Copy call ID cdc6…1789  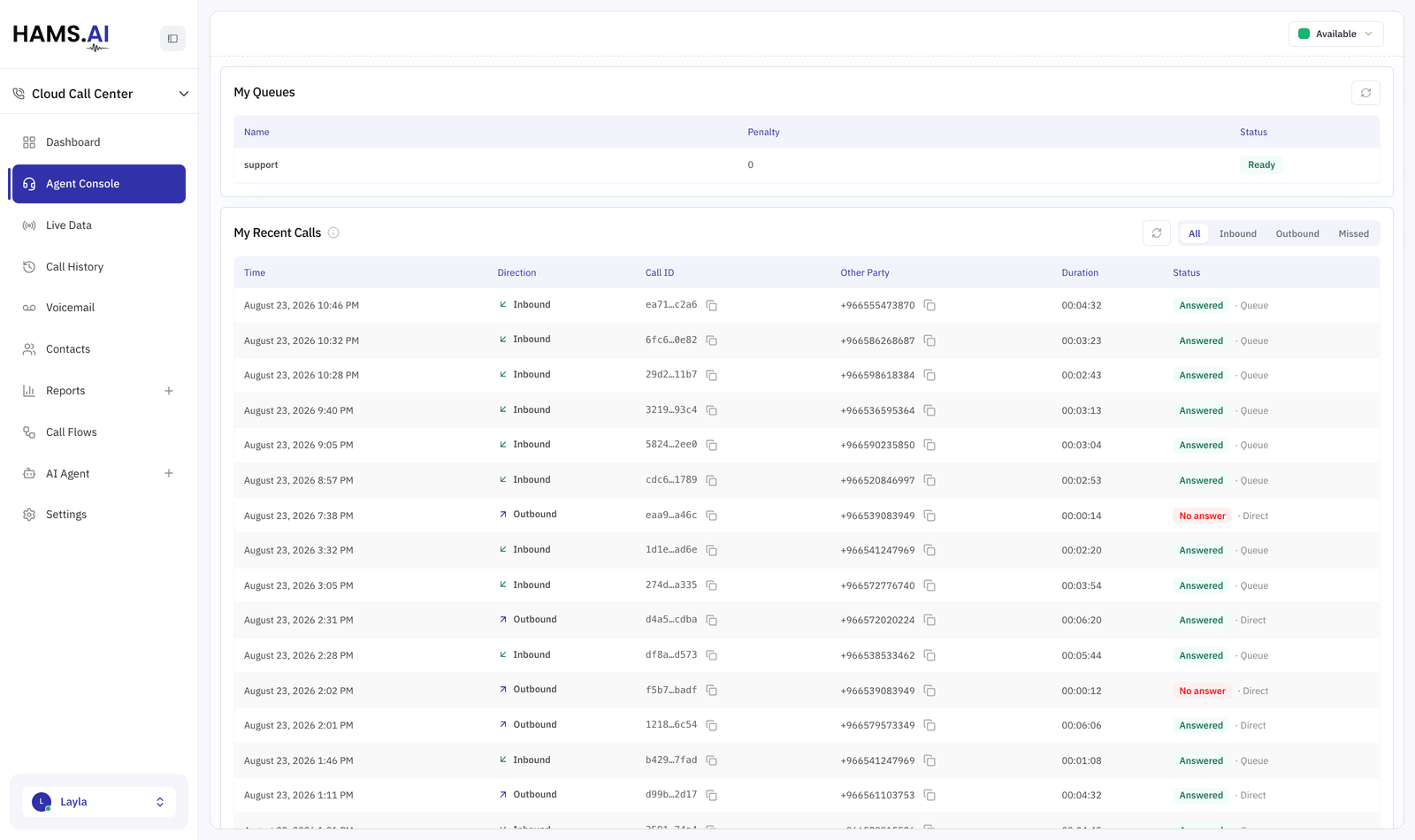[712, 480]
